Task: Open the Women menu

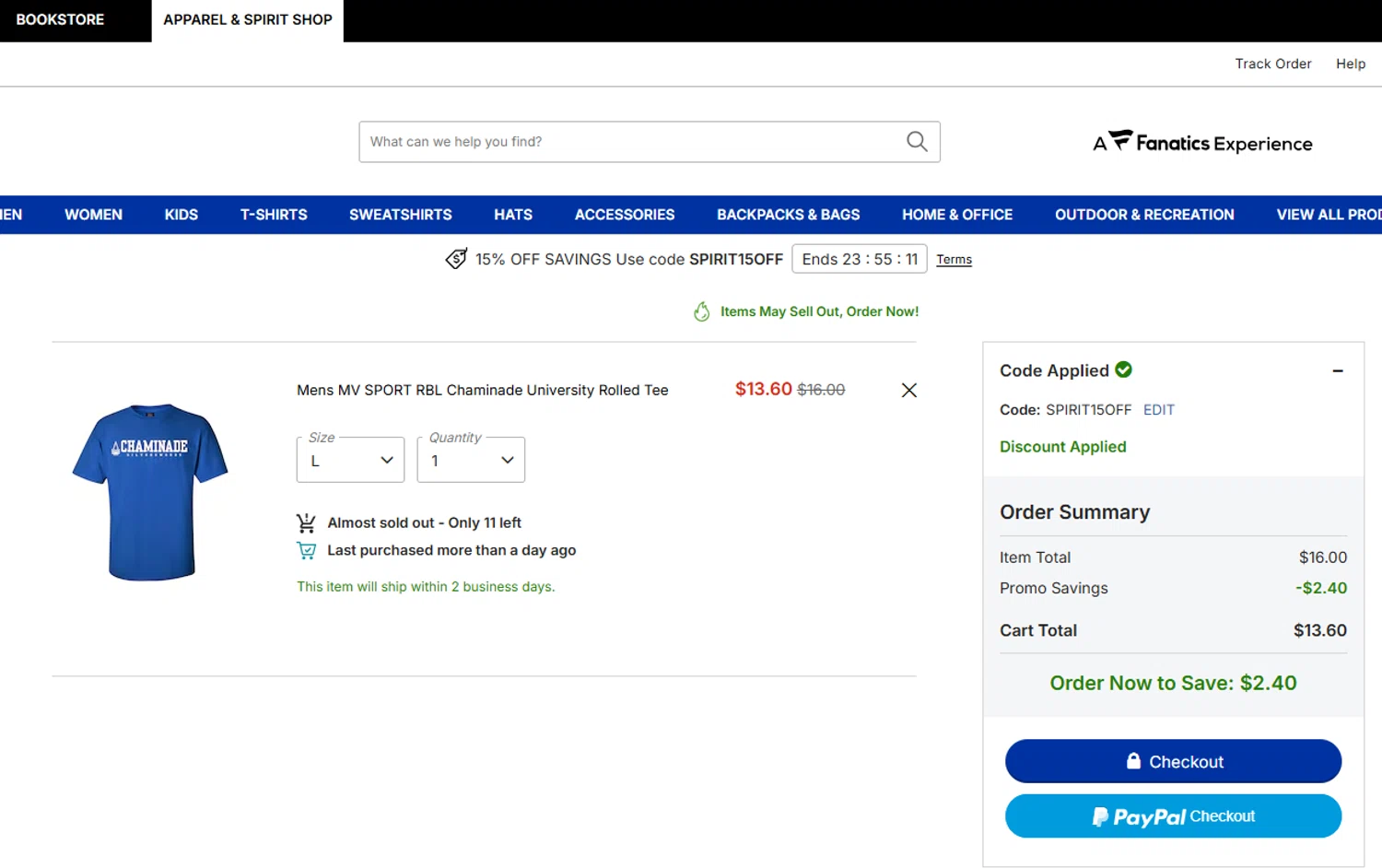Action: 93,215
